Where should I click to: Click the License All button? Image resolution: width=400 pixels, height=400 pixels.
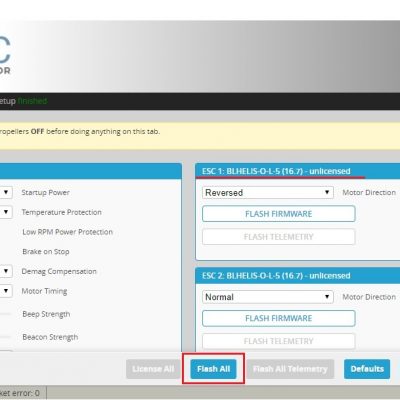click(153, 369)
